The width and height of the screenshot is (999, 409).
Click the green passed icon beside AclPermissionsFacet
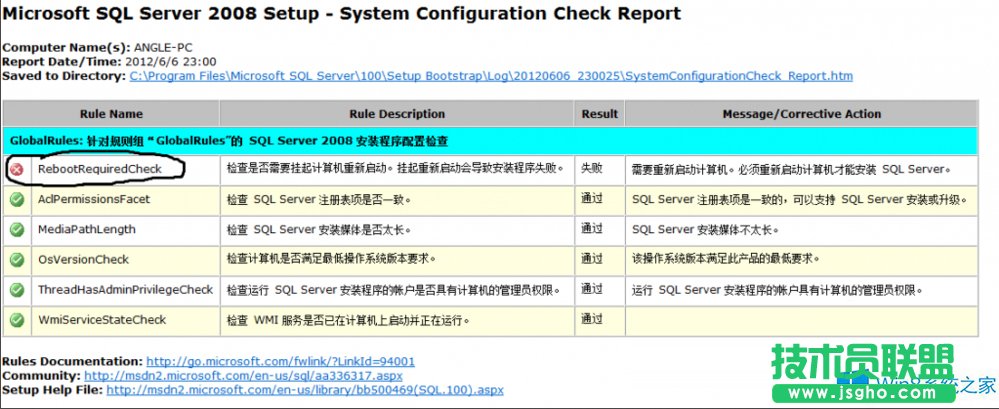pos(17,200)
